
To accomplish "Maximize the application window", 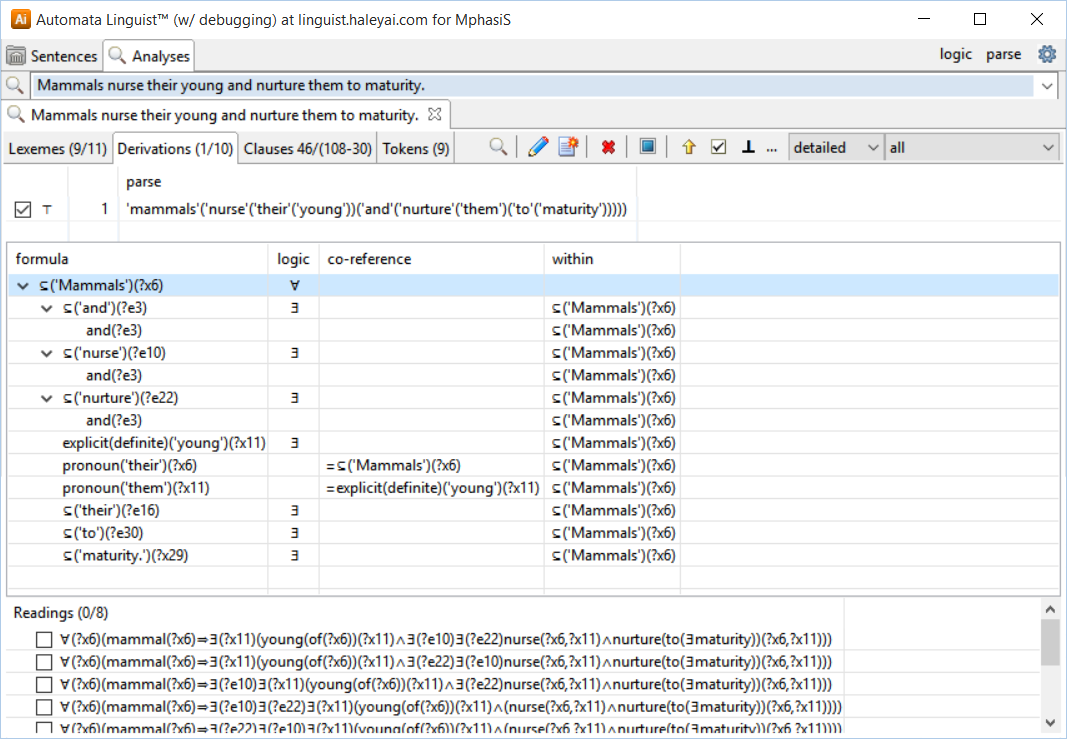I will coord(980,19).
